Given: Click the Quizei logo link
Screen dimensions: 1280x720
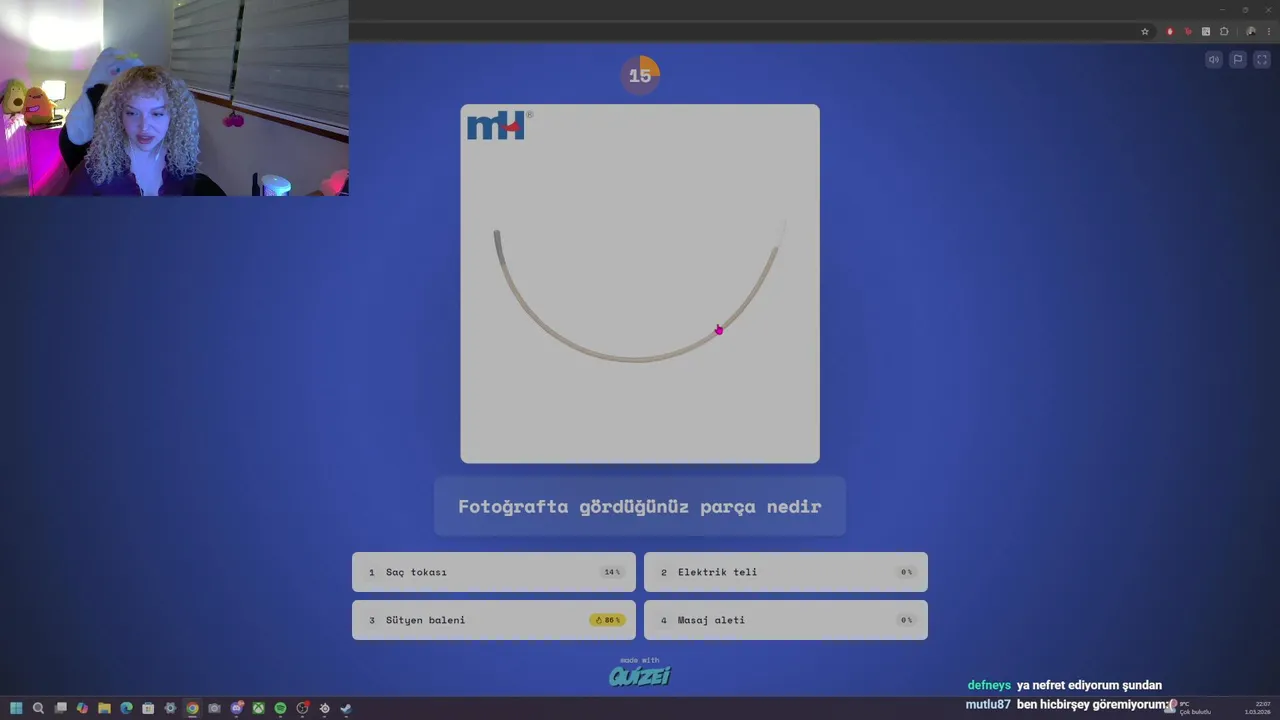Looking at the screenshot, I should [640, 676].
